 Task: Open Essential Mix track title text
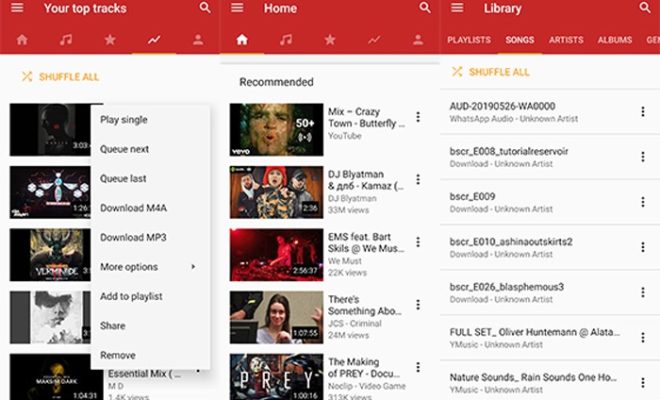coord(144,374)
